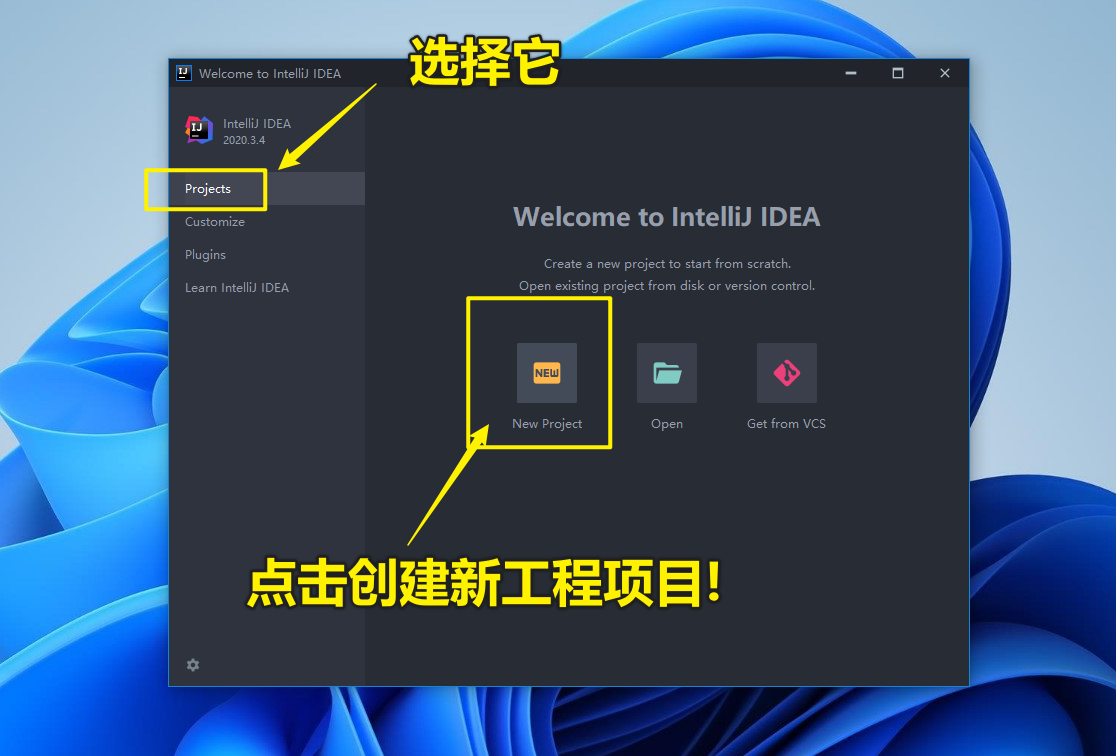1116x756 pixels.
Task: Open the settings gear in sidebar
Action: (x=193, y=665)
